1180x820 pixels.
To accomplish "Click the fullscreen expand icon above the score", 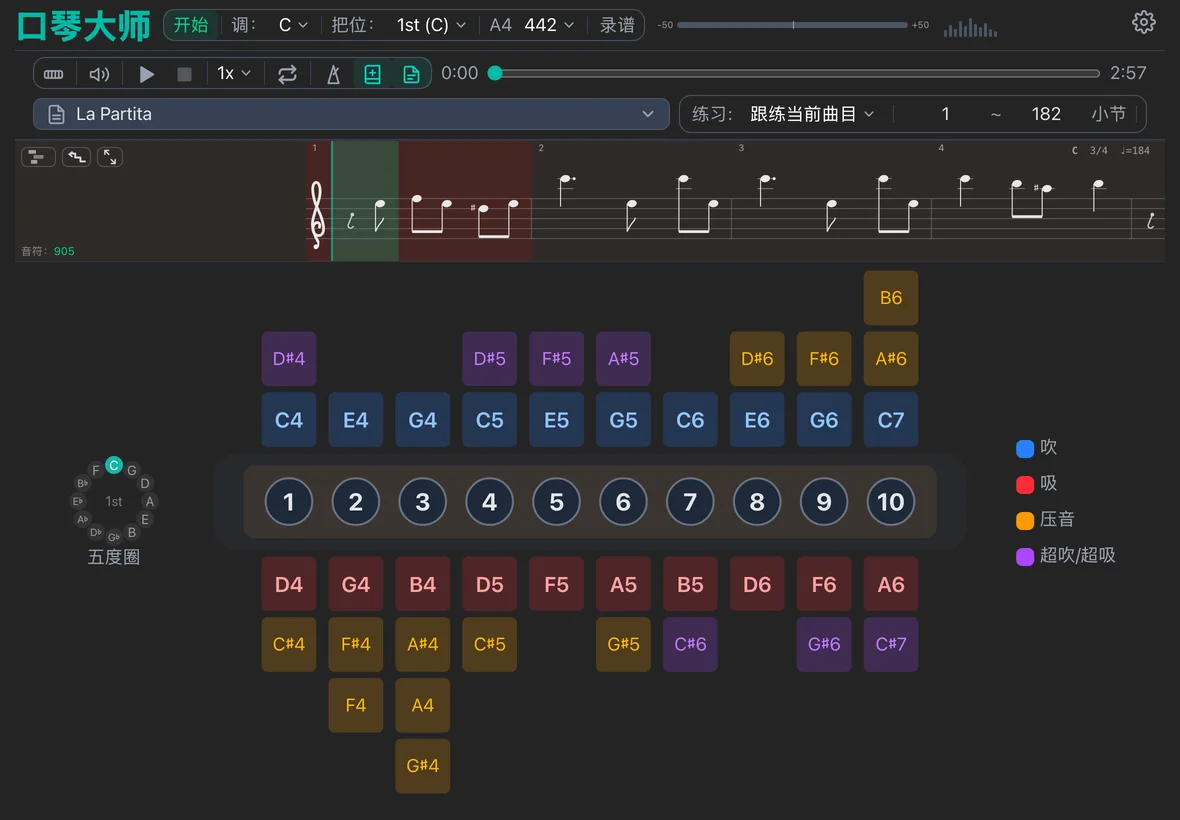I will click(x=108, y=156).
